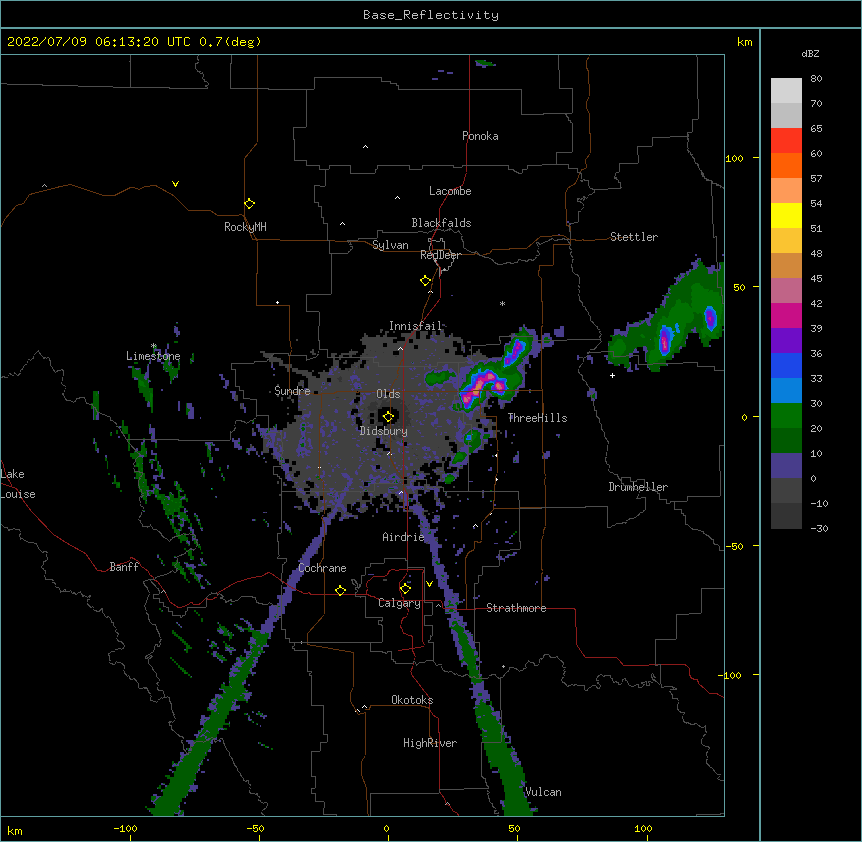Click the white asterisk marker southeast of RedDeer
The image size is (862, 842).
tap(502, 303)
